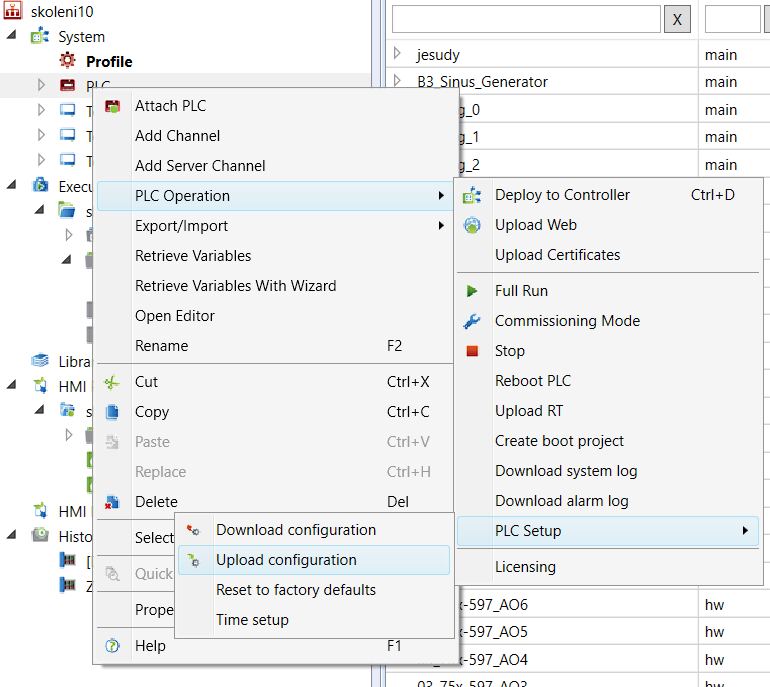Screen dimensions: 770x687
Task: Select the Profile tree item
Action: 108,61
